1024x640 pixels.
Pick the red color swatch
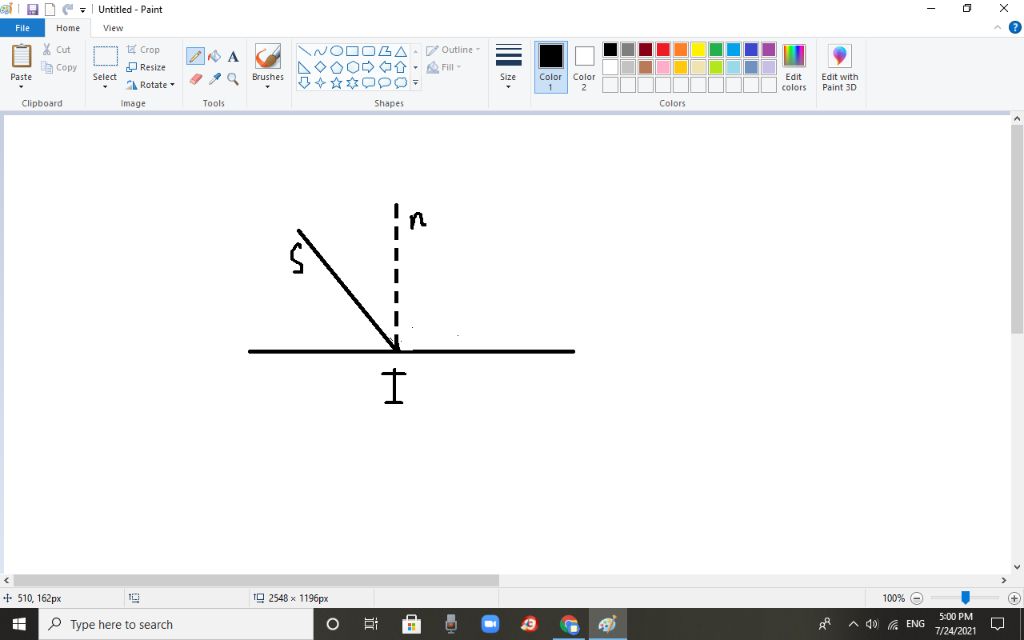point(663,50)
